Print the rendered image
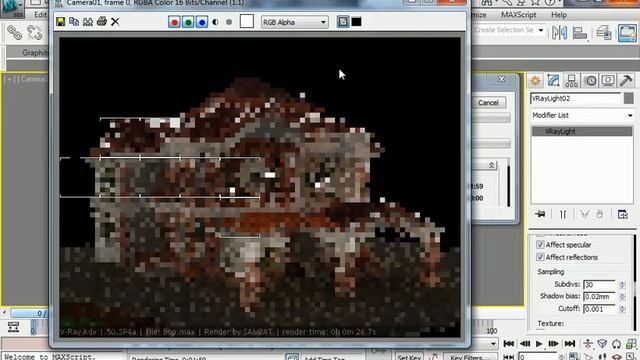The height and width of the screenshot is (360, 640). click(x=102, y=22)
